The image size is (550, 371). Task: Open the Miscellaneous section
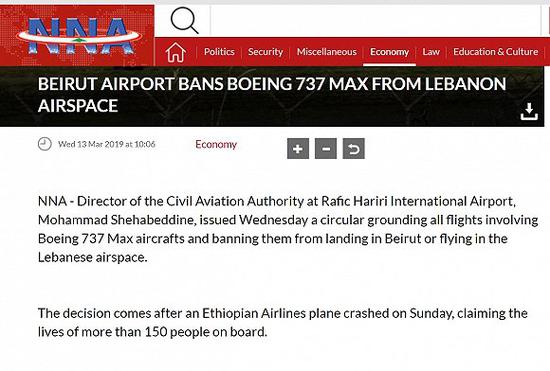tap(327, 52)
